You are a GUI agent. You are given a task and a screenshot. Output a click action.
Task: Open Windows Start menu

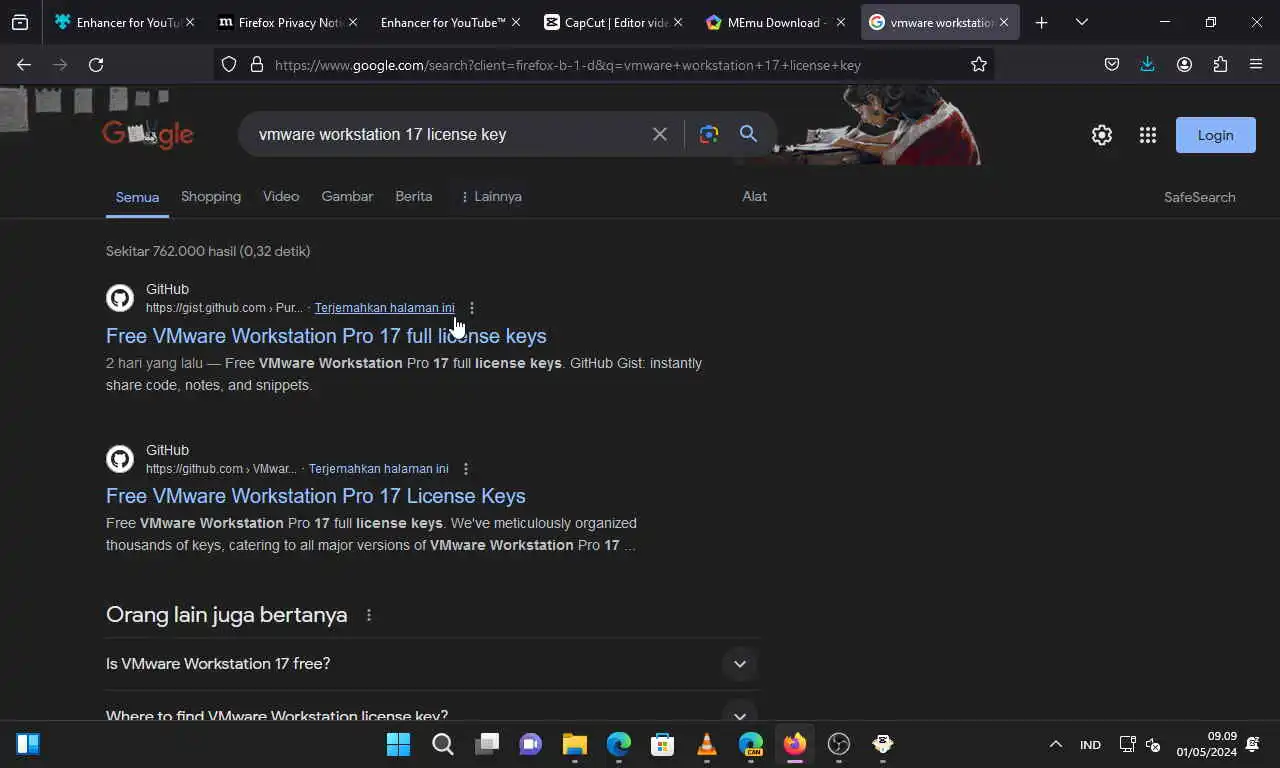(x=398, y=744)
